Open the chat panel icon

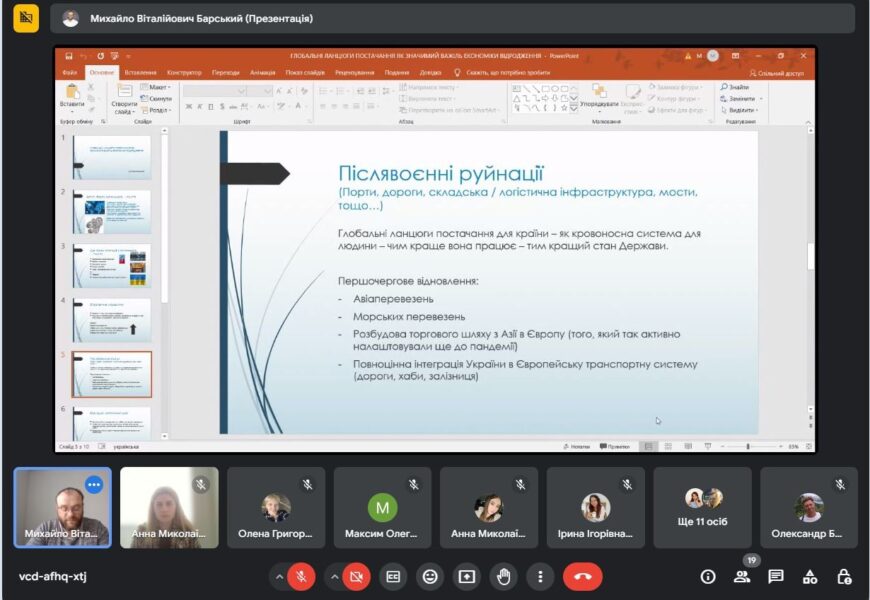[776, 576]
